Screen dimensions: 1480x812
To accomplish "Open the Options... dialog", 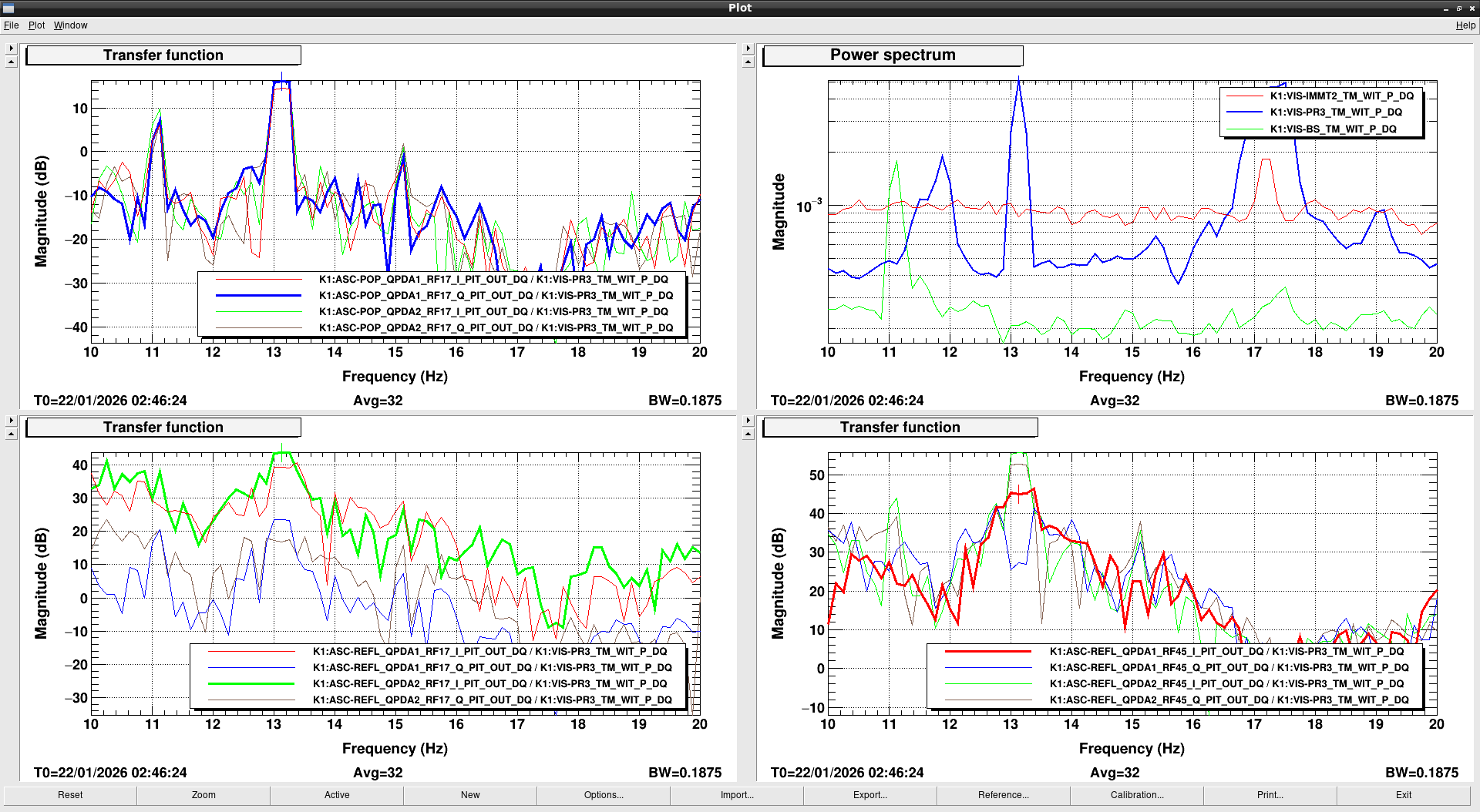I will tap(604, 795).
